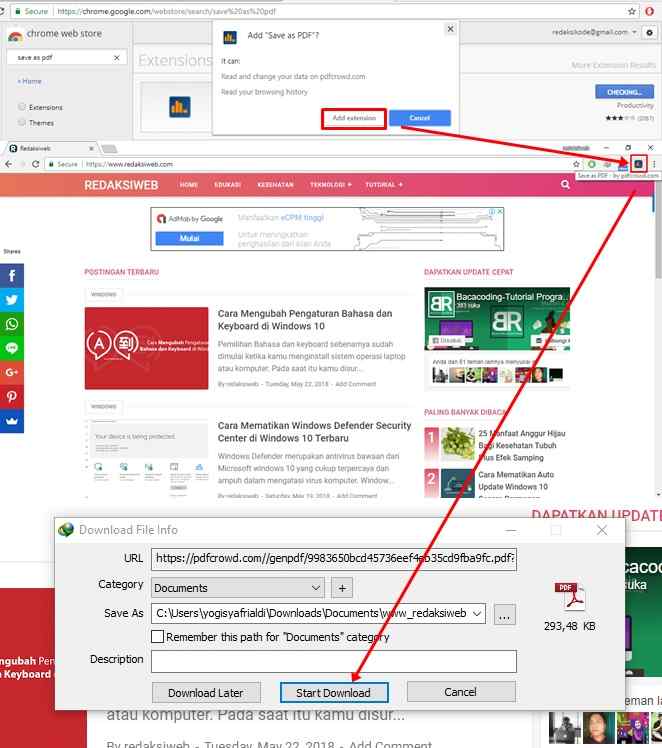
Task: Click the Start Download button
Action: [x=334, y=693]
